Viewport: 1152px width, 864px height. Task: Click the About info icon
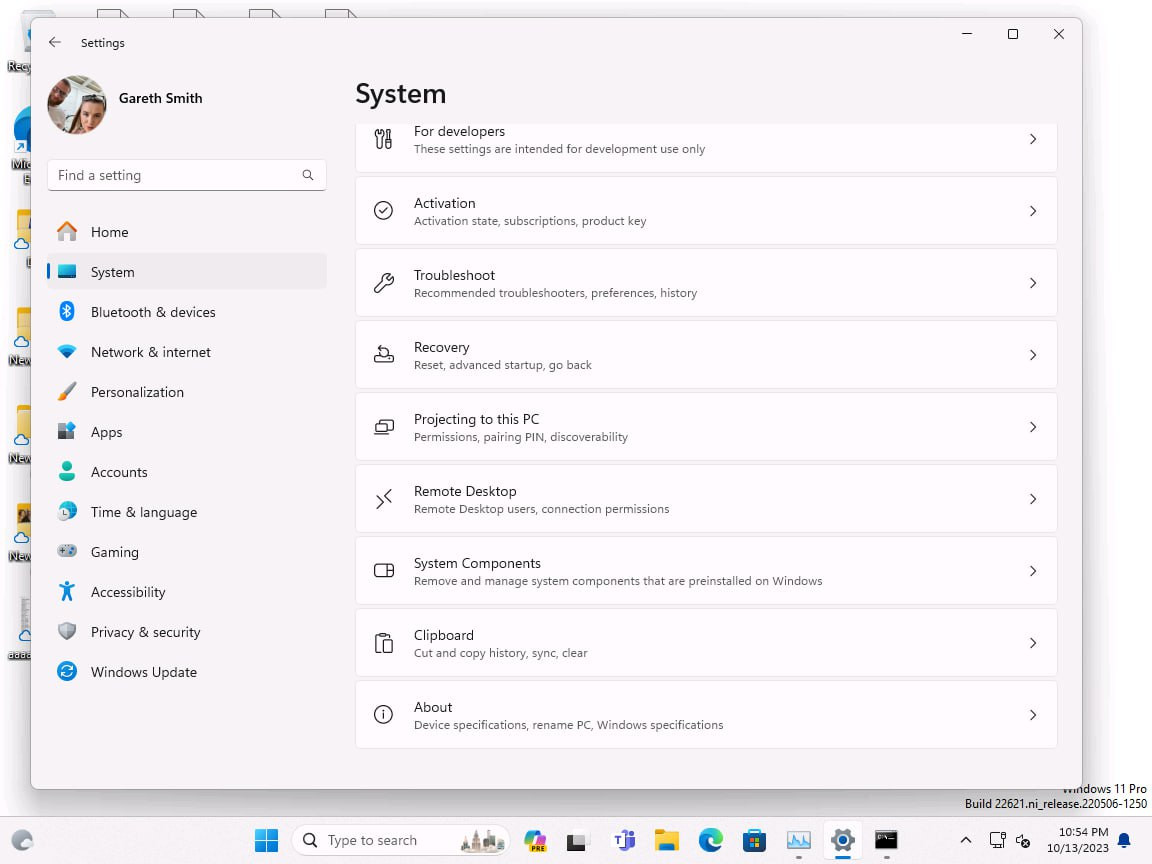[x=383, y=715]
